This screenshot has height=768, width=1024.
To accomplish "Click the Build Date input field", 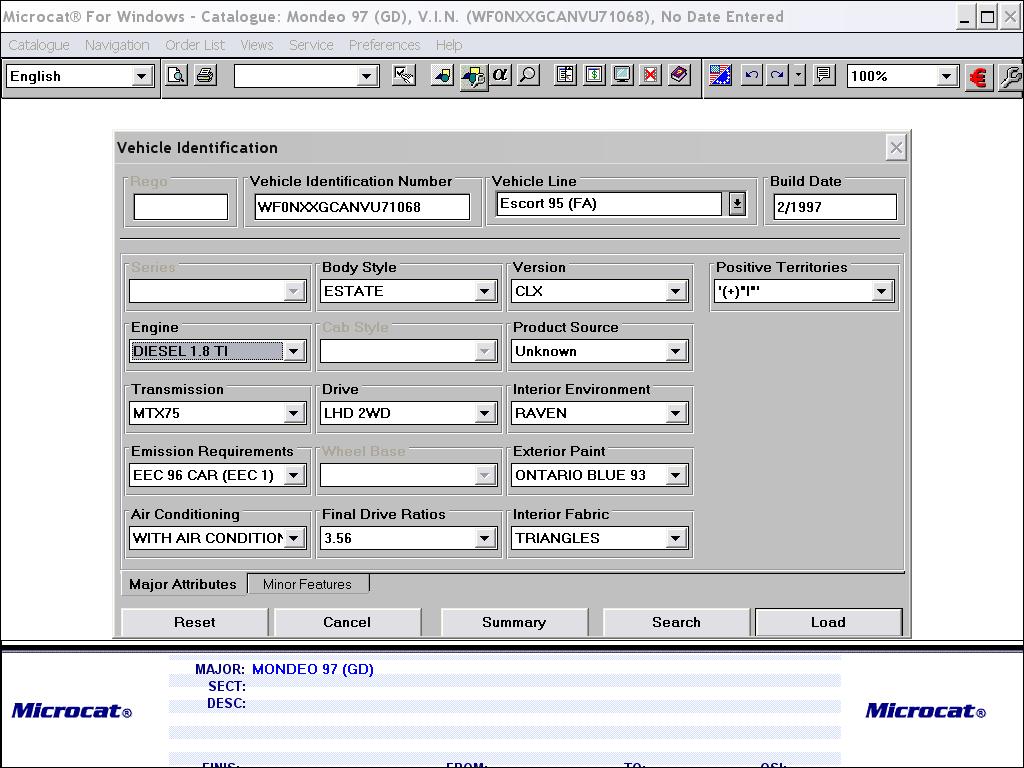I will (x=834, y=207).
